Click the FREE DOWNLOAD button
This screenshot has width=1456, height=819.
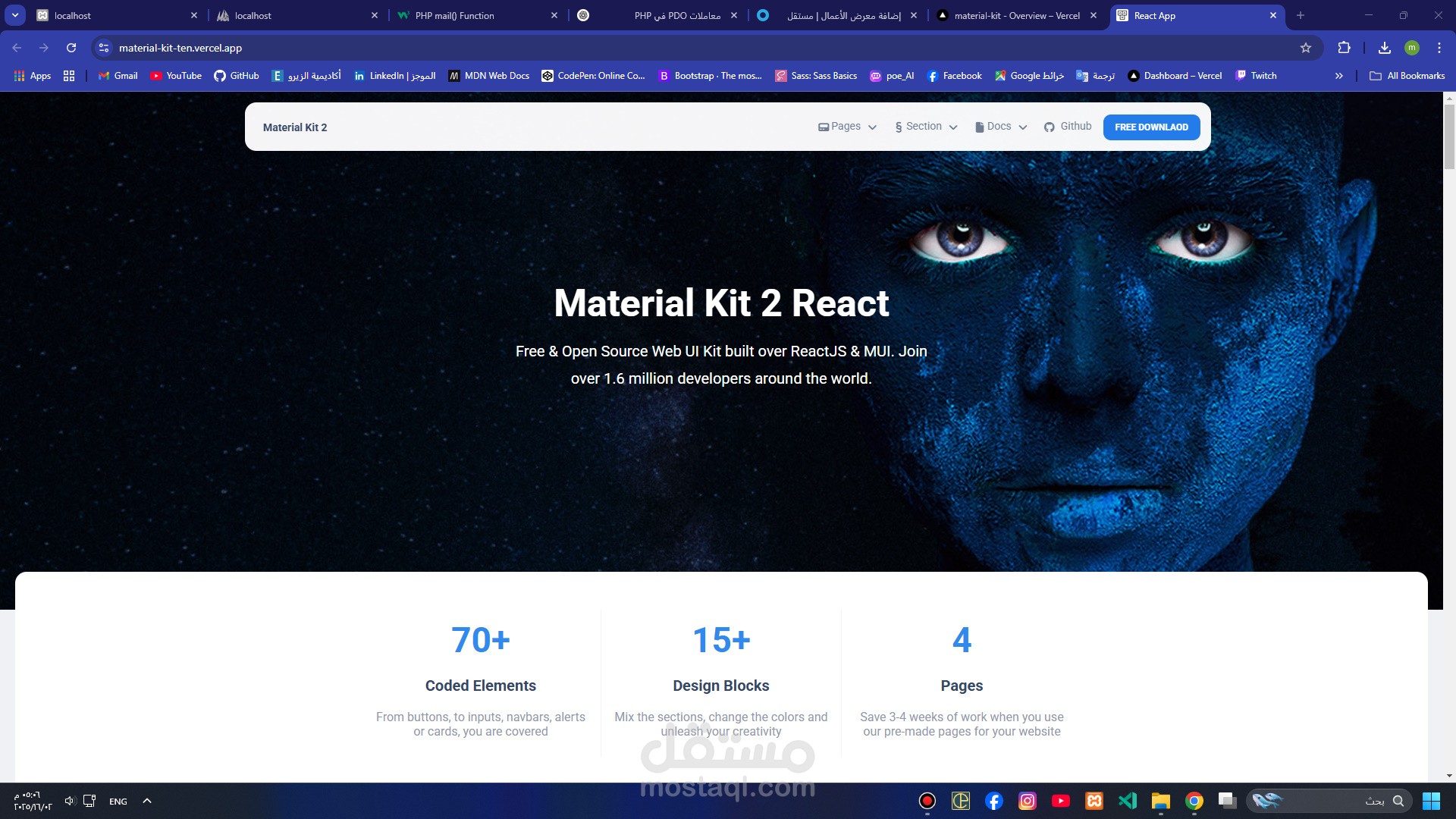pyautogui.click(x=1151, y=127)
